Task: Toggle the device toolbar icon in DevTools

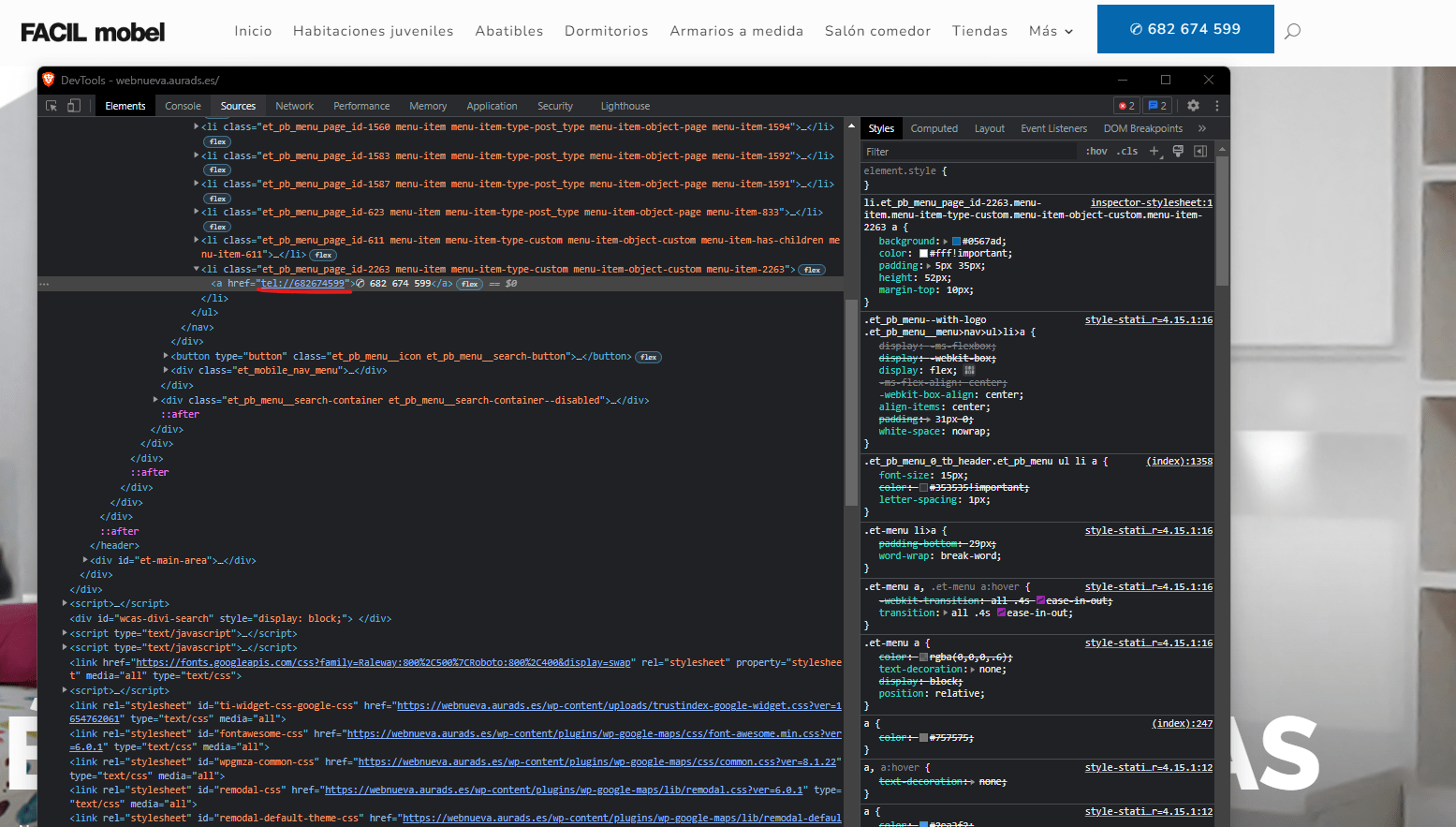Action: click(74, 106)
